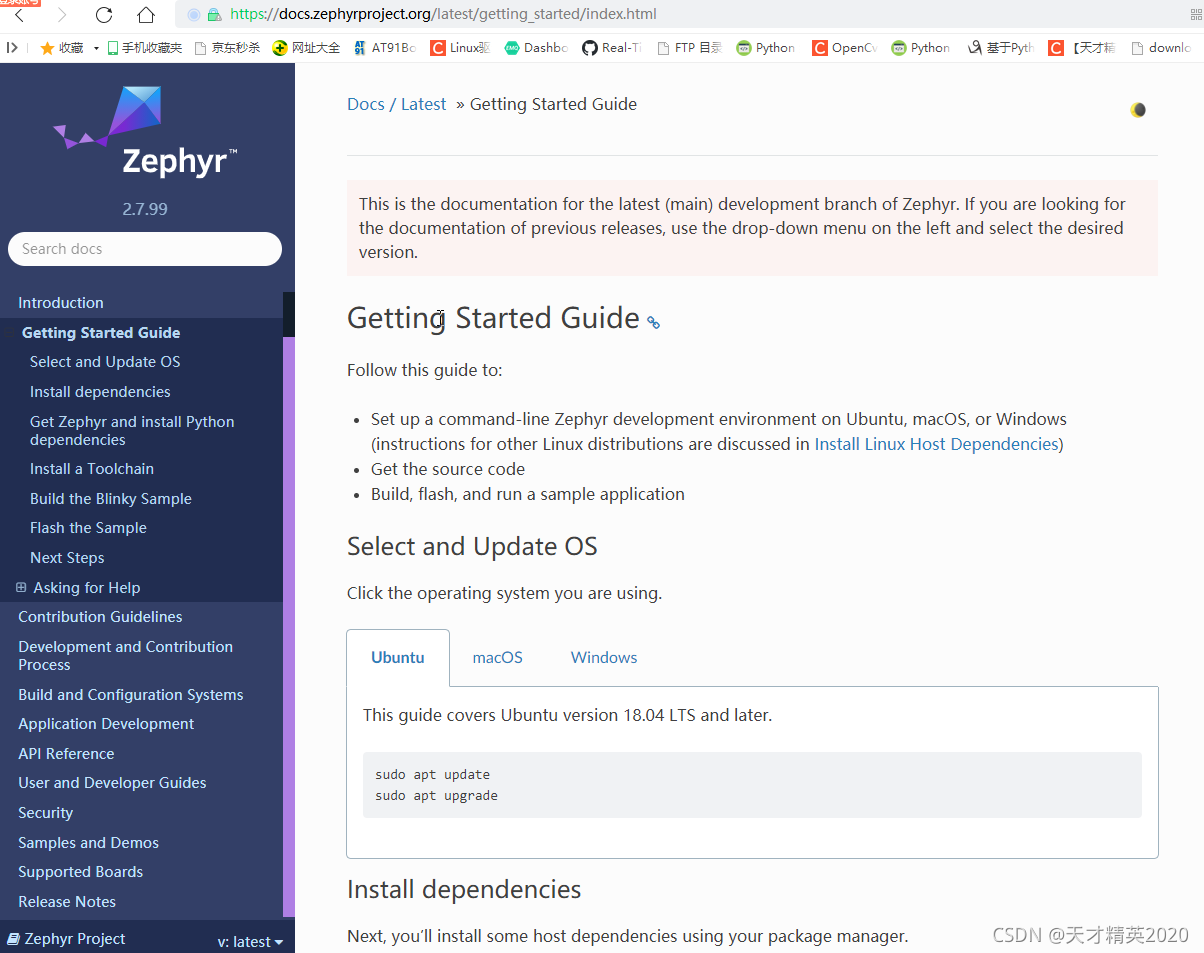Open Supported Boards in sidebar
1204x953 pixels.
tap(81, 872)
